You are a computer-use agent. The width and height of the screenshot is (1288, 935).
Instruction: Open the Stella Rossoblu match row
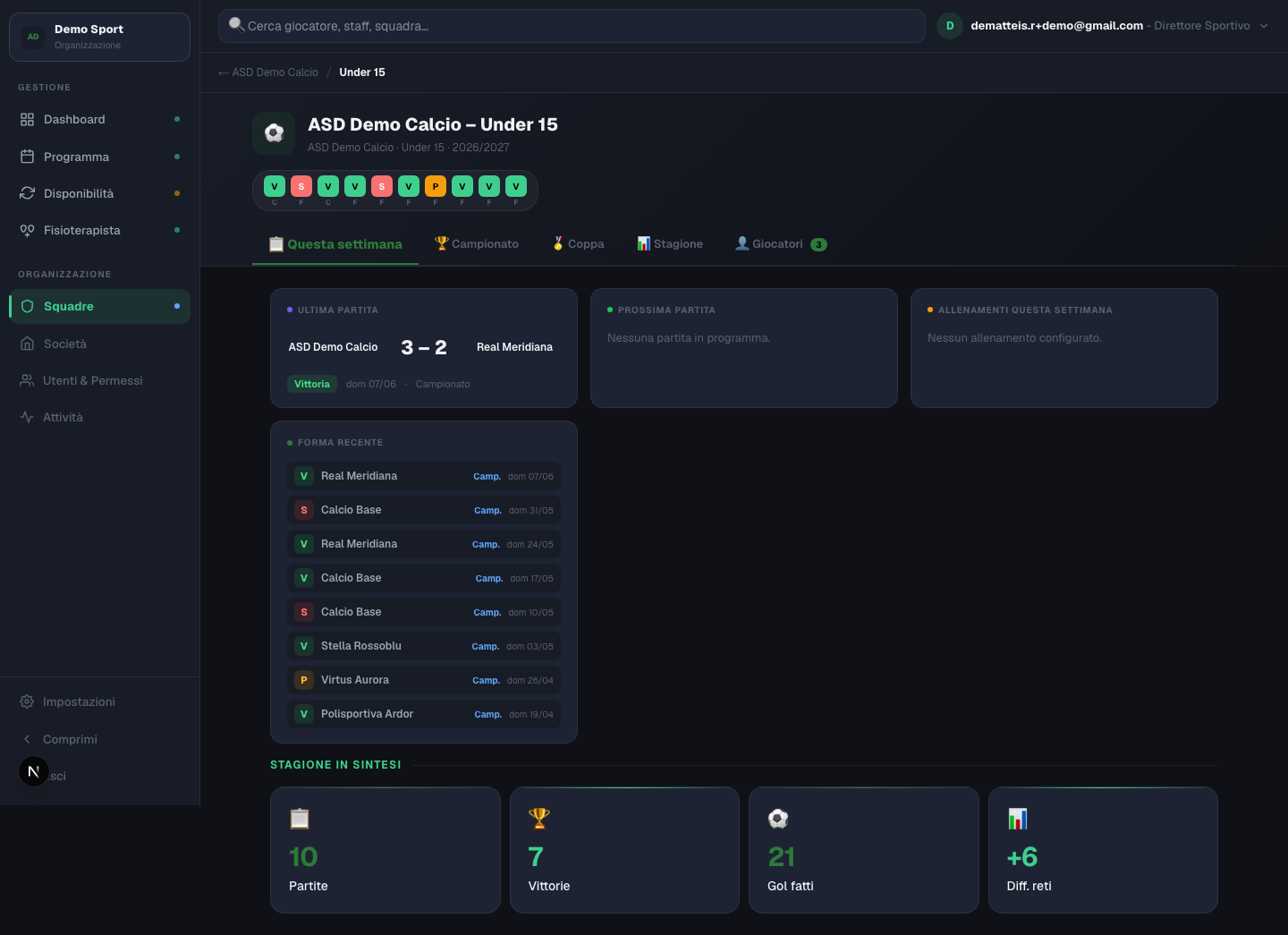click(x=424, y=646)
